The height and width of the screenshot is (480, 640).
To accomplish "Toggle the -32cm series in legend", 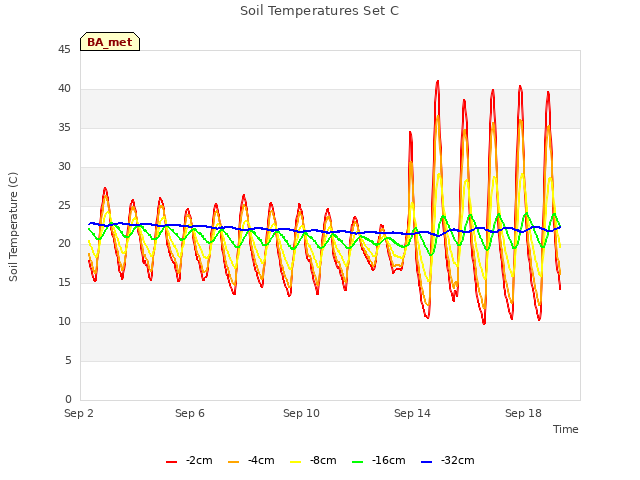I will (x=447, y=461).
